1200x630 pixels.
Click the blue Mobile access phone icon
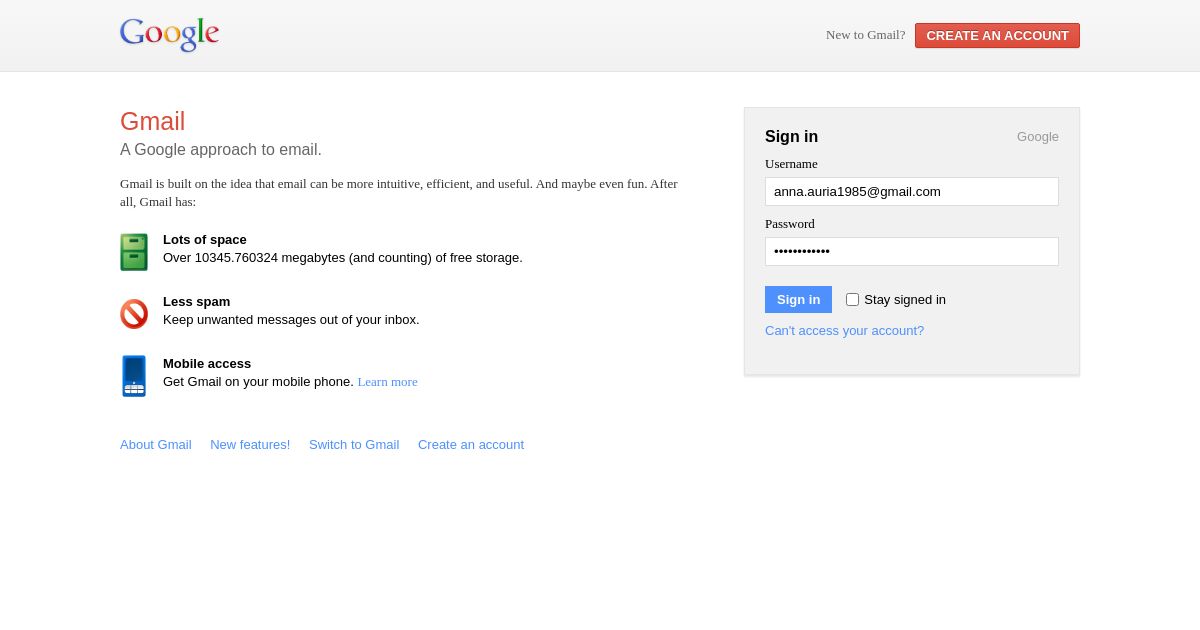pyautogui.click(x=134, y=376)
